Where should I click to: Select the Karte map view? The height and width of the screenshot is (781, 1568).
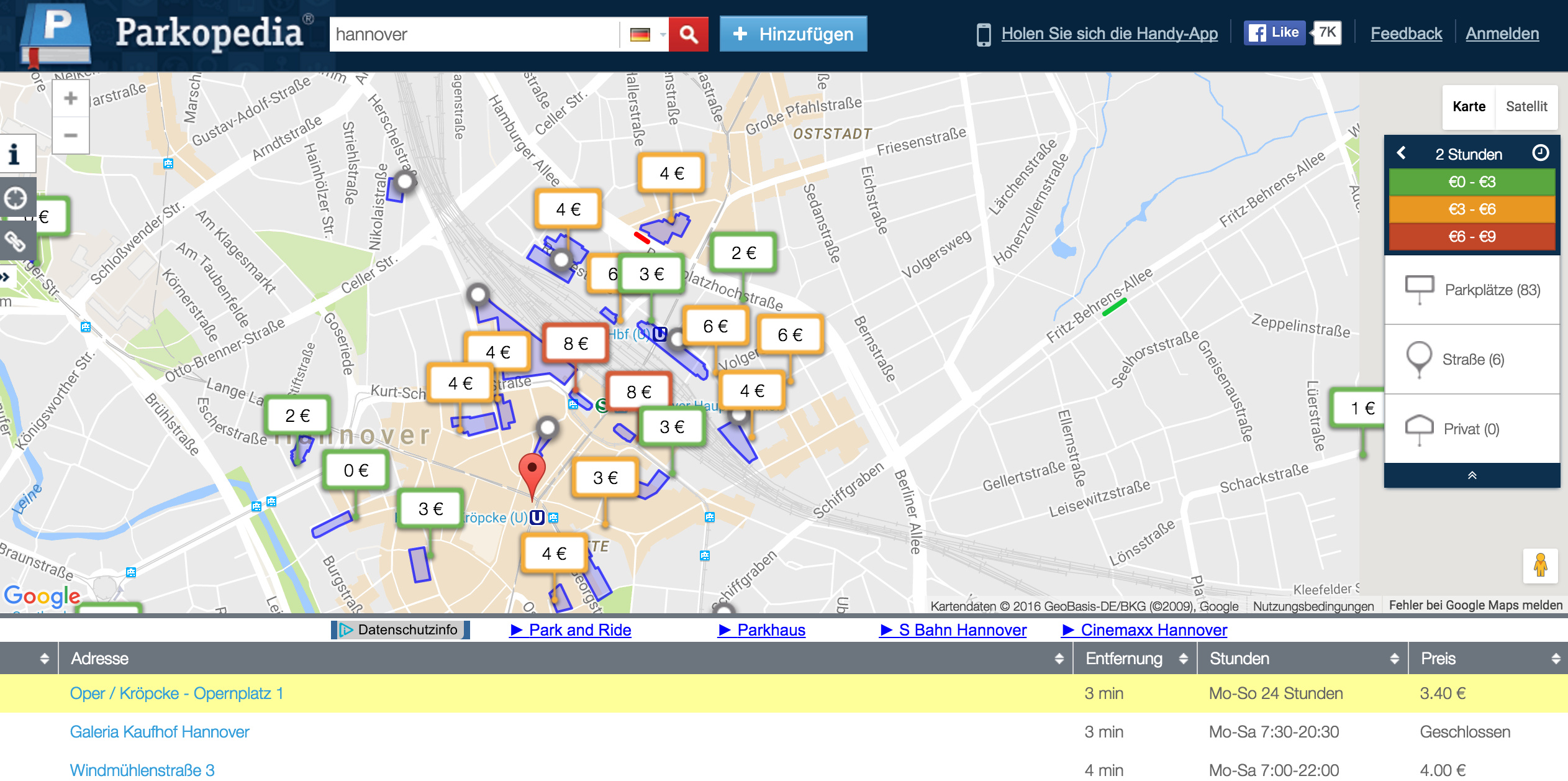point(1469,107)
